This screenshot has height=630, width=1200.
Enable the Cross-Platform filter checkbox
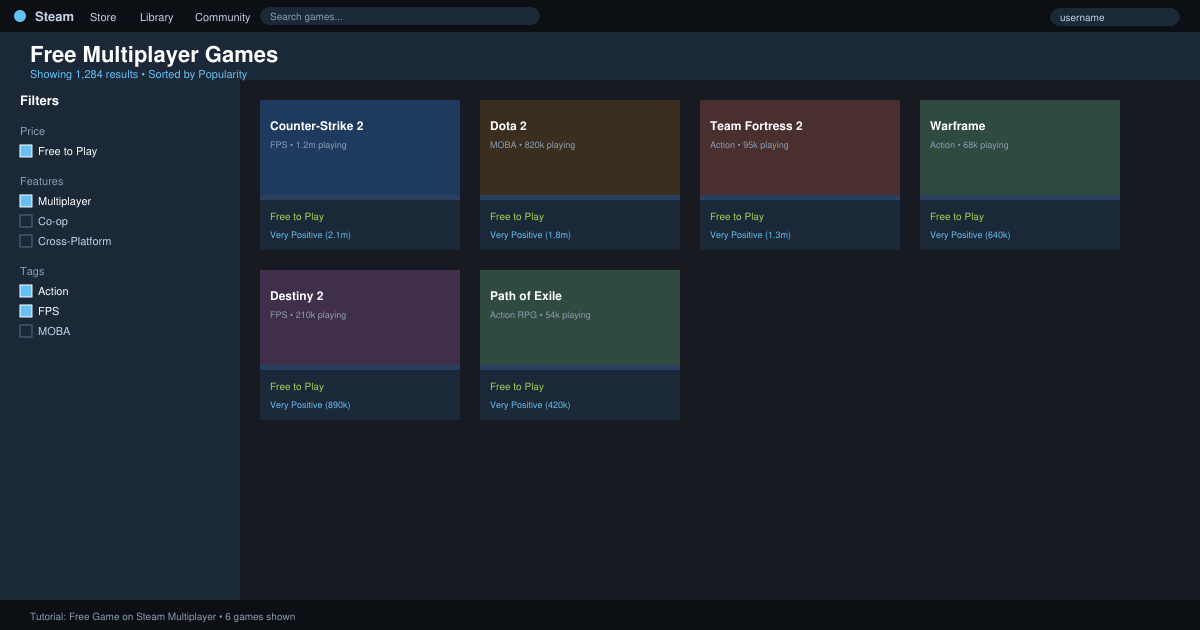[26, 241]
